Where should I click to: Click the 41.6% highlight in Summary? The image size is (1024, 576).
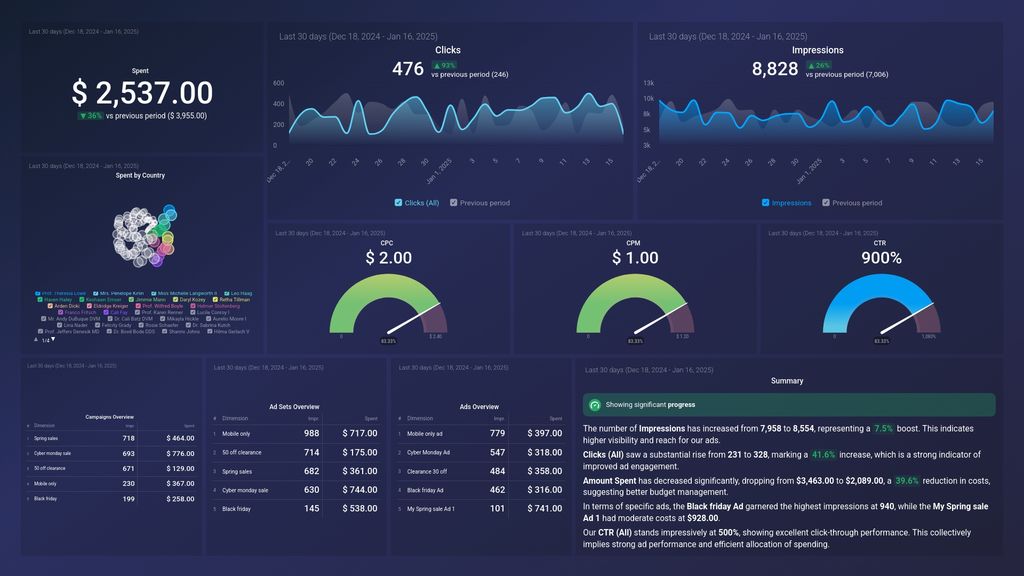click(x=824, y=455)
